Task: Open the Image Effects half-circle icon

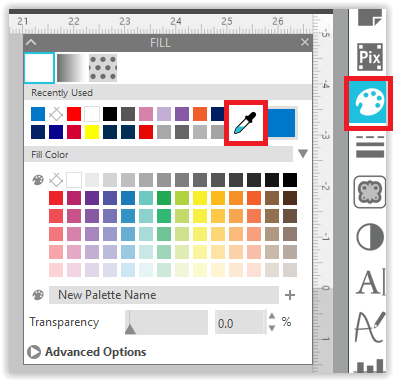Action: [x=370, y=237]
